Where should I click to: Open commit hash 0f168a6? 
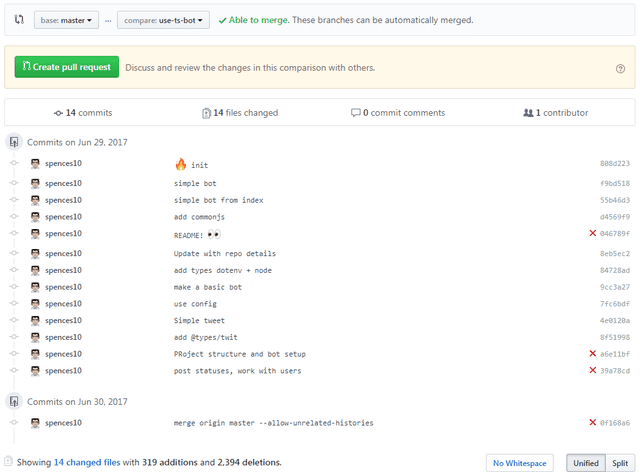point(615,423)
